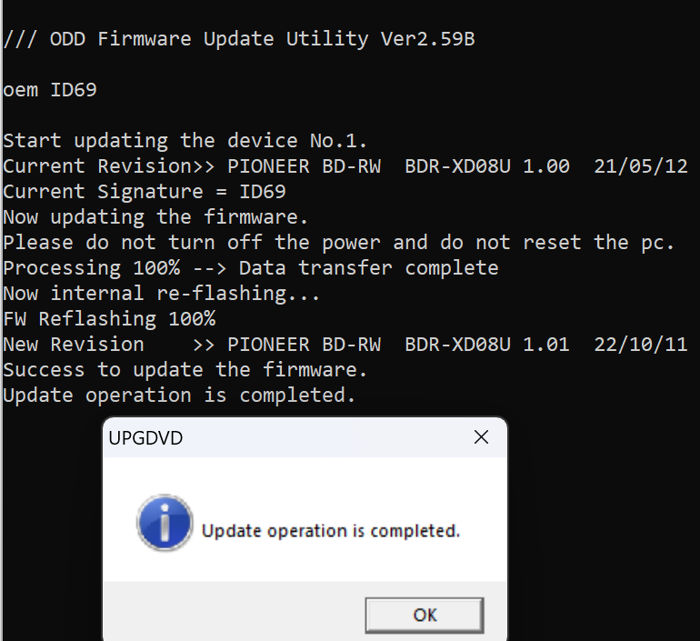Viewport: 700px width, 641px height.
Task: Click 'Processing 100% --> Data transfer complete' line
Action: pos(250,268)
